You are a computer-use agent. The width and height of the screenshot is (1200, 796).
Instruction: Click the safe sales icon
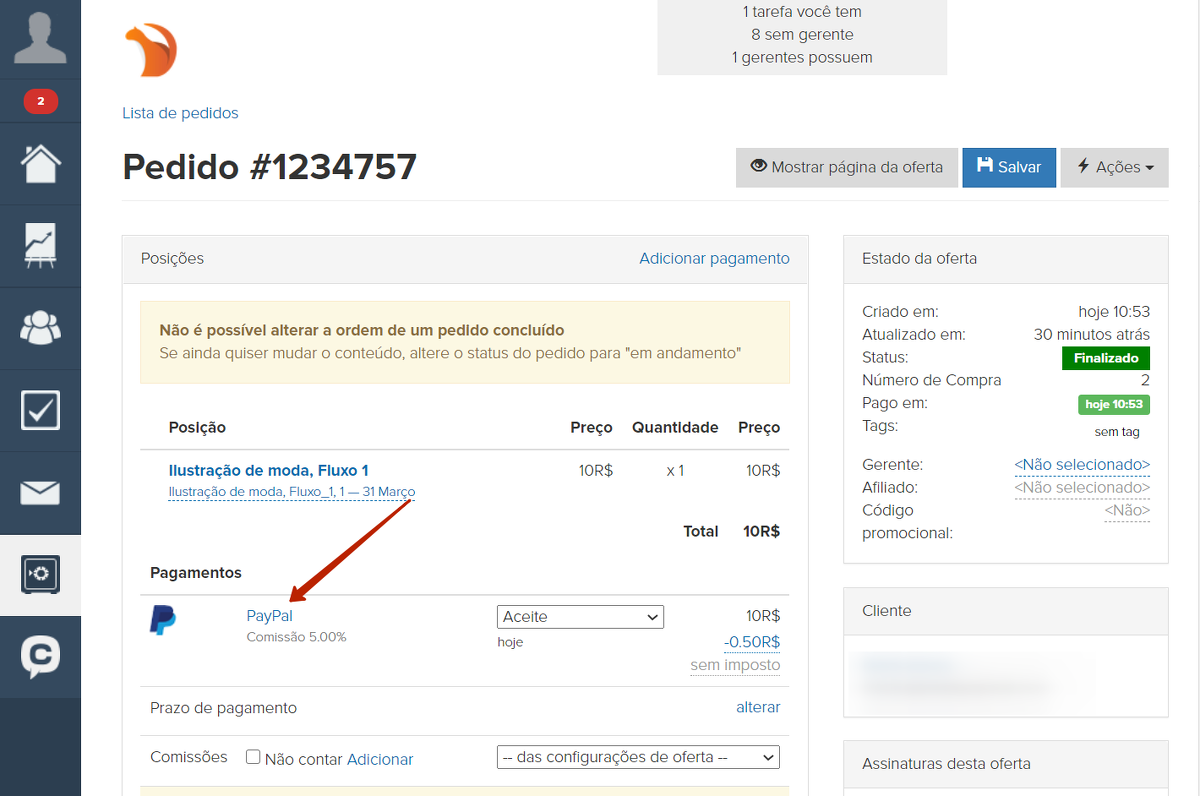coord(40,574)
